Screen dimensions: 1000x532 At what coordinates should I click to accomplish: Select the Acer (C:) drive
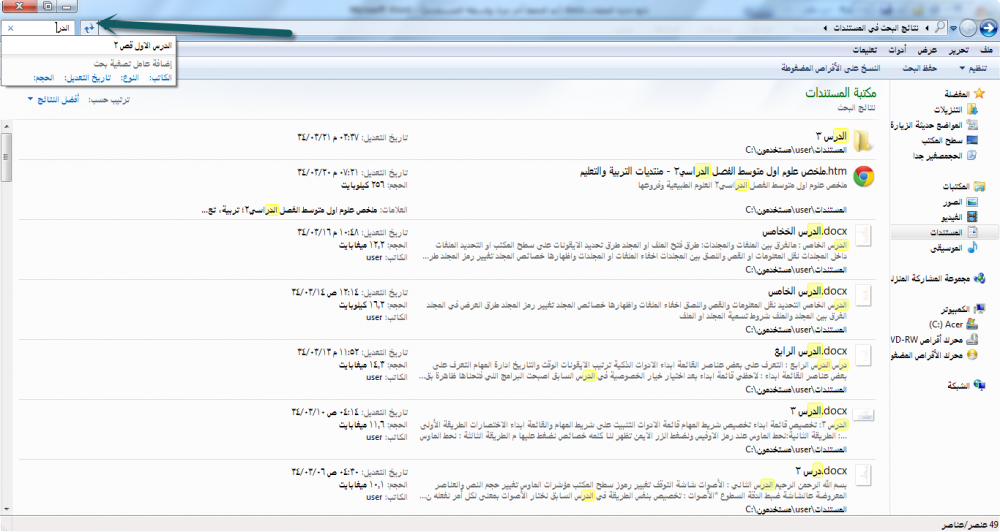pos(950,324)
